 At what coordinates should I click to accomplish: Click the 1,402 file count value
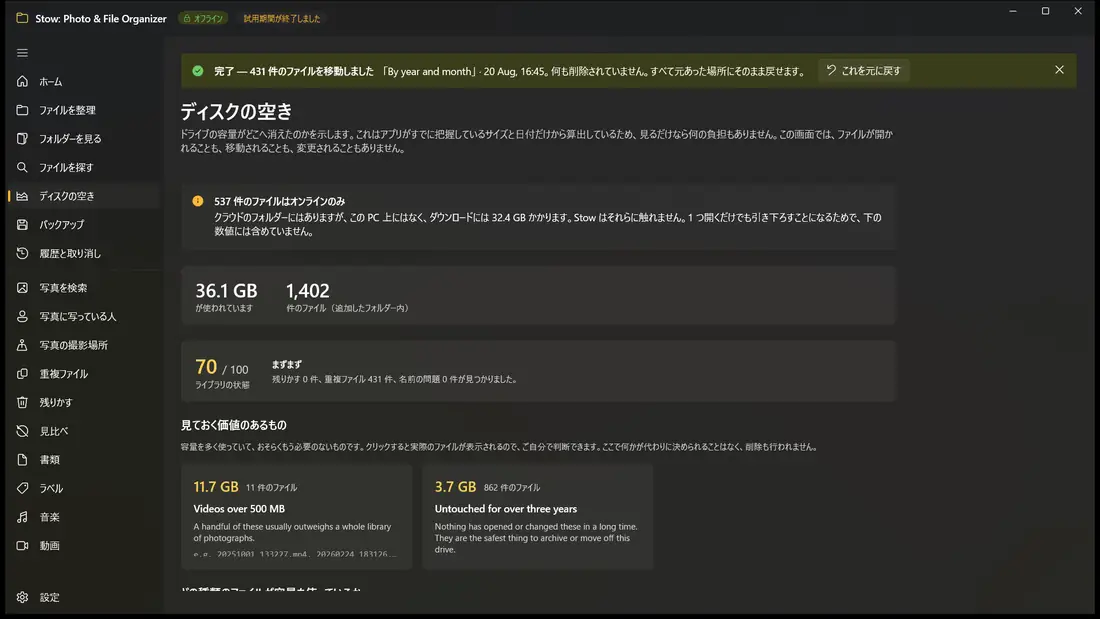click(x=307, y=291)
